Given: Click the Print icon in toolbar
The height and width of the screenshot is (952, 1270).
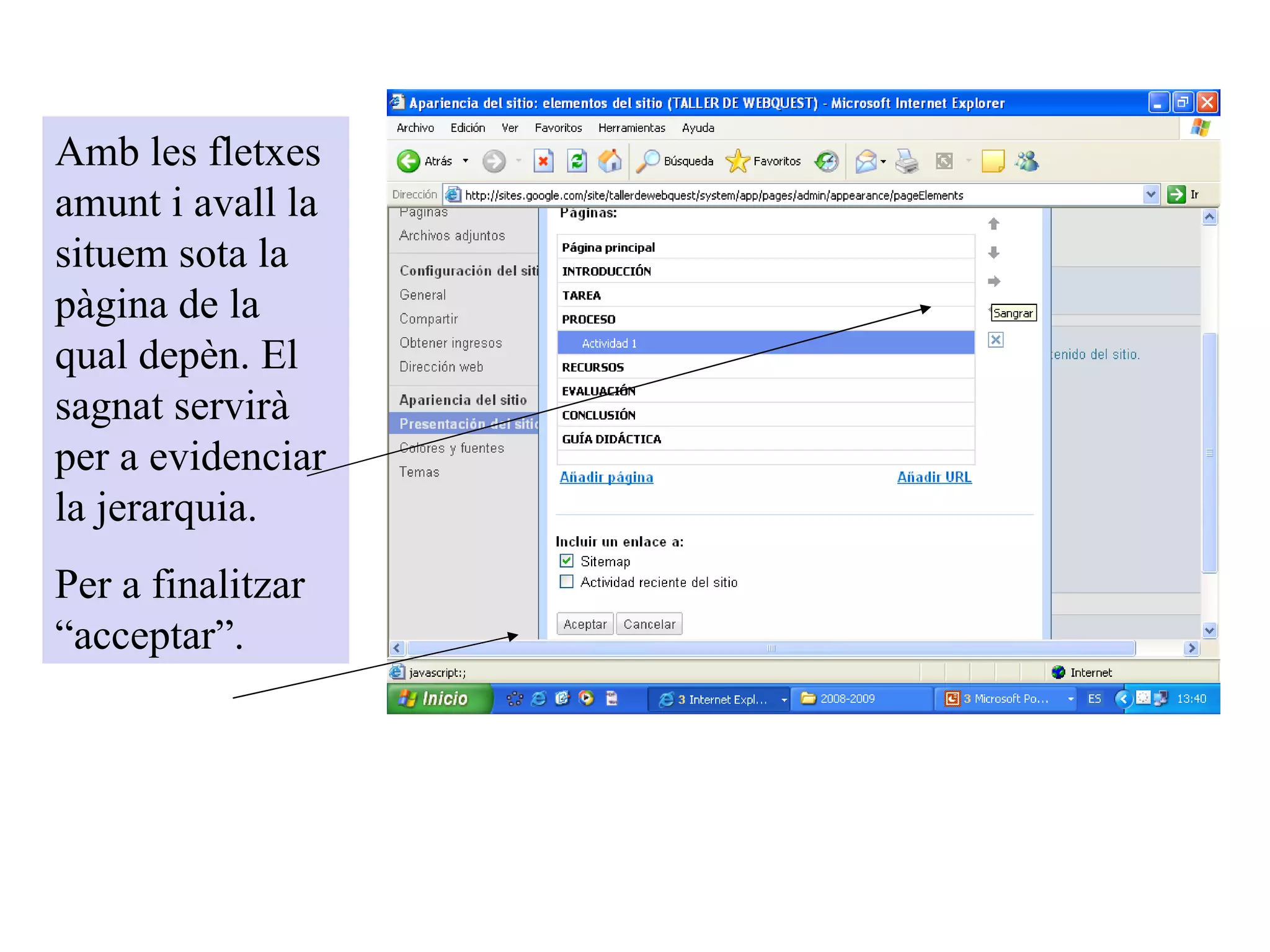Looking at the screenshot, I should click(x=907, y=161).
